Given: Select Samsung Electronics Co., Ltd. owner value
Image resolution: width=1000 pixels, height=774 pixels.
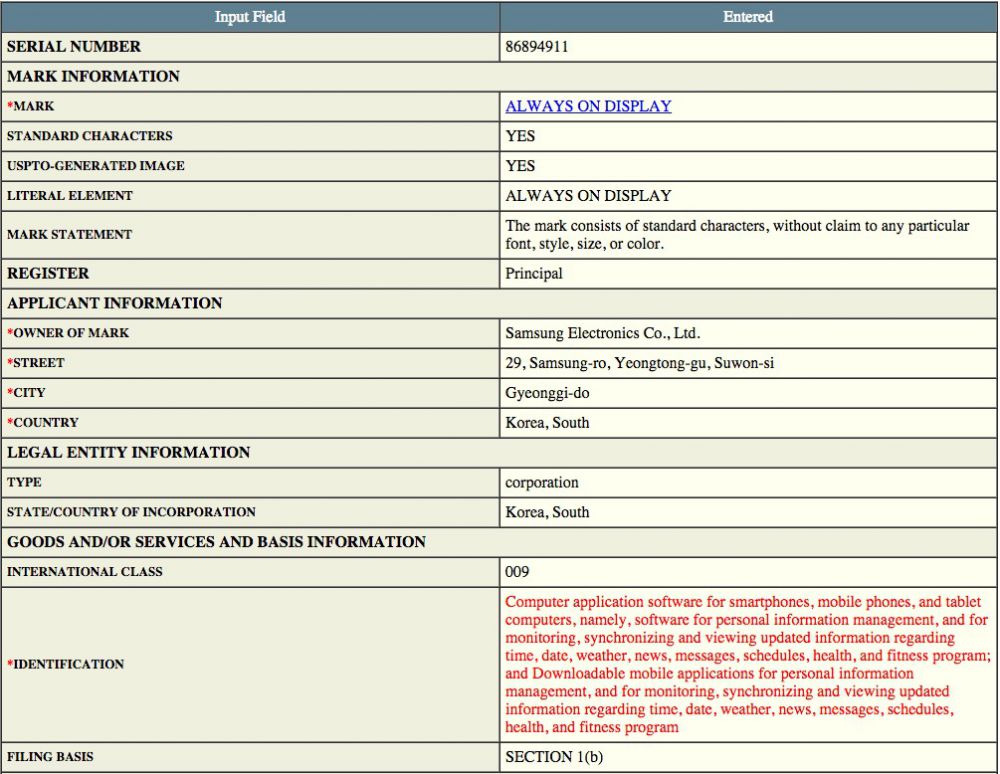Looking at the screenshot, I should tap(603, 333).
